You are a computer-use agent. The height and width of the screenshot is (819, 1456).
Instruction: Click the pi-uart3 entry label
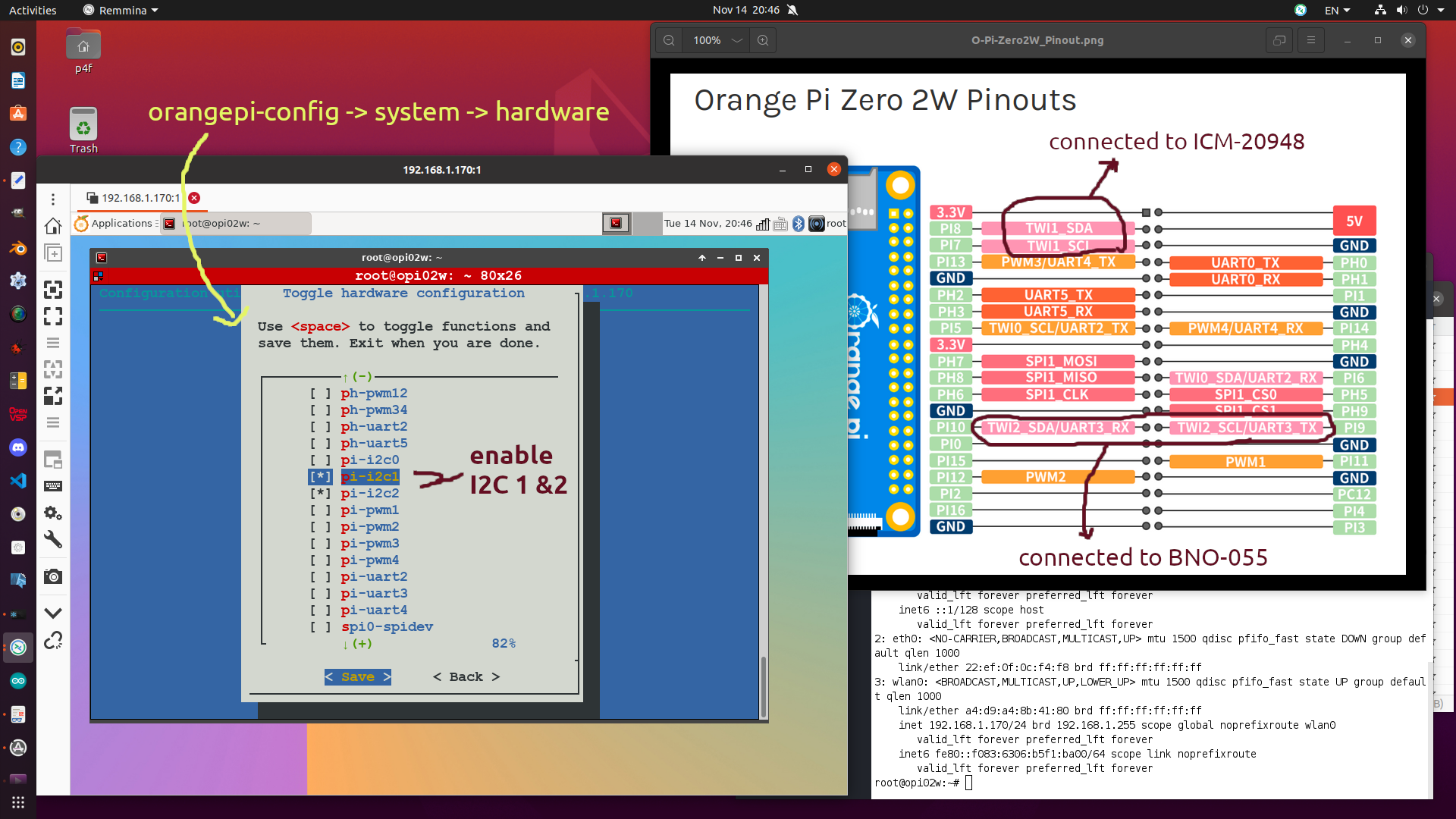[x=375, y=594]
